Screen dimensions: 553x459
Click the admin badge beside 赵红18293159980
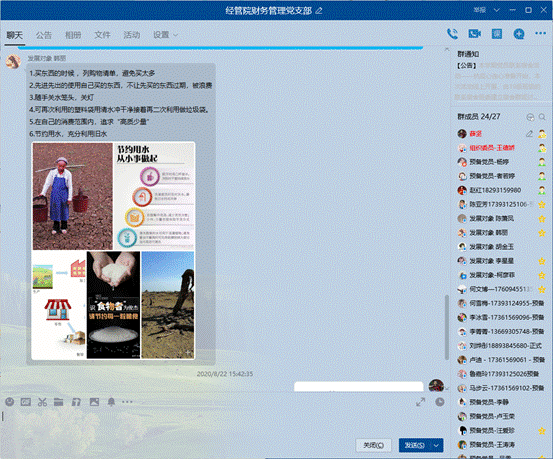pos(542,190)
